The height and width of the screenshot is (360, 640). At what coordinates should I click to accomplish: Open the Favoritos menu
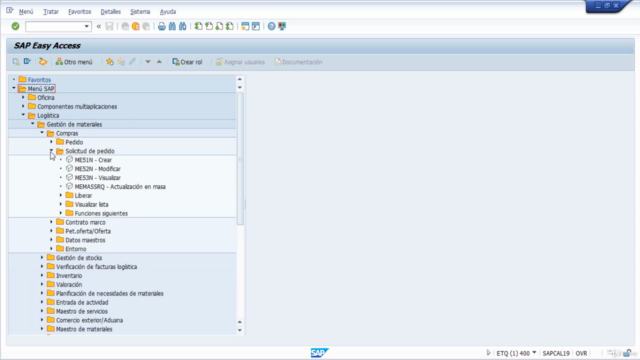click(80, 12)
